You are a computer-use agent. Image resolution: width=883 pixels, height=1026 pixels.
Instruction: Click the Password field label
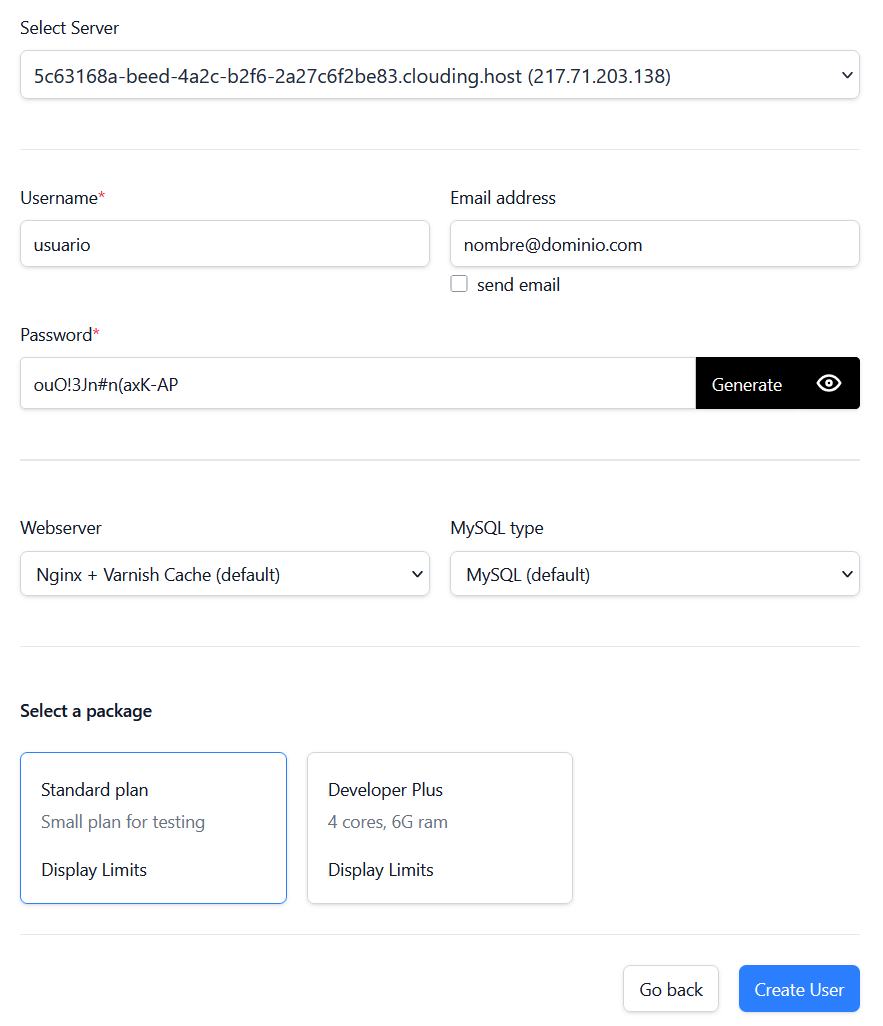click(56, 335)
